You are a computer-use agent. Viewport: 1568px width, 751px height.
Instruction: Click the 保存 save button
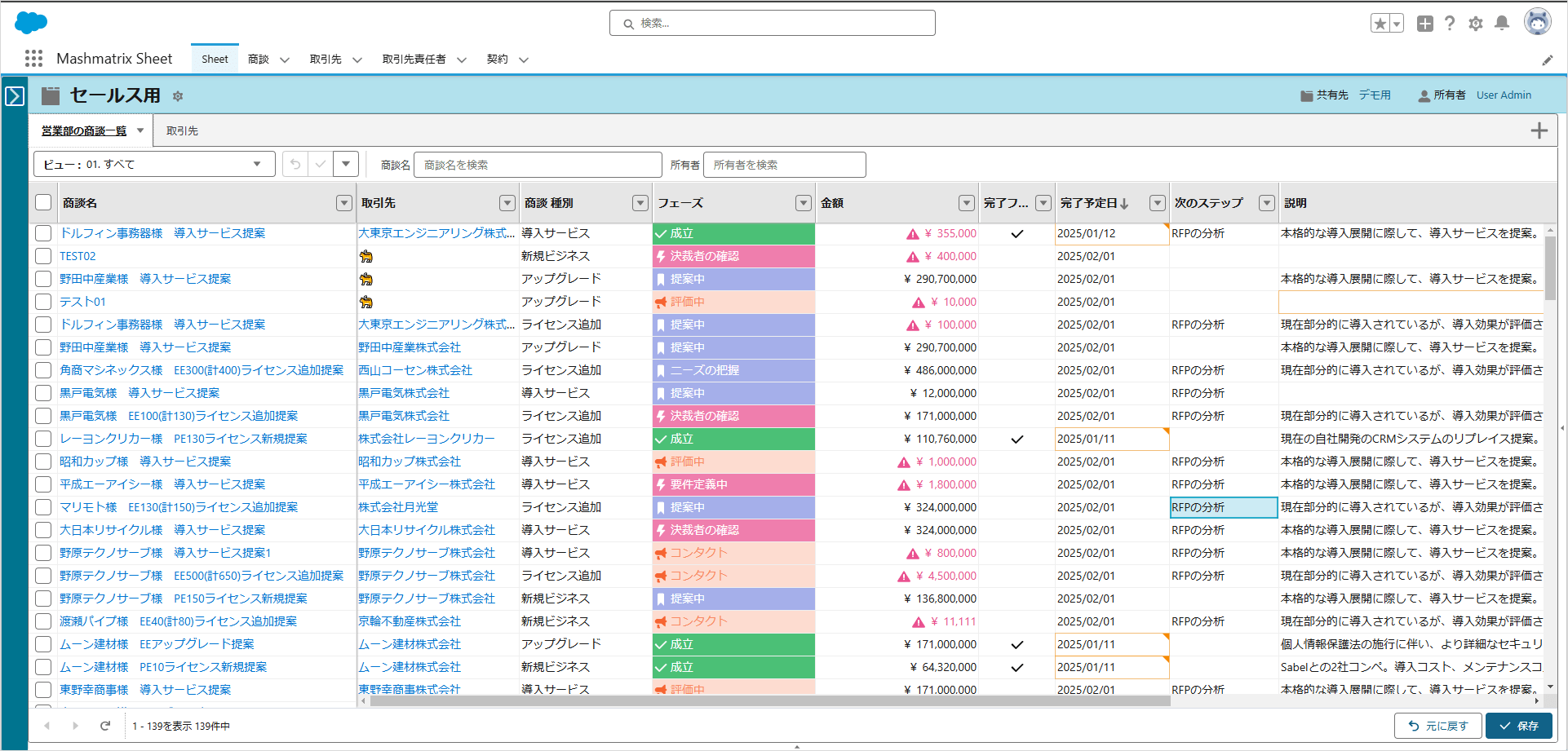(1518, 726)
